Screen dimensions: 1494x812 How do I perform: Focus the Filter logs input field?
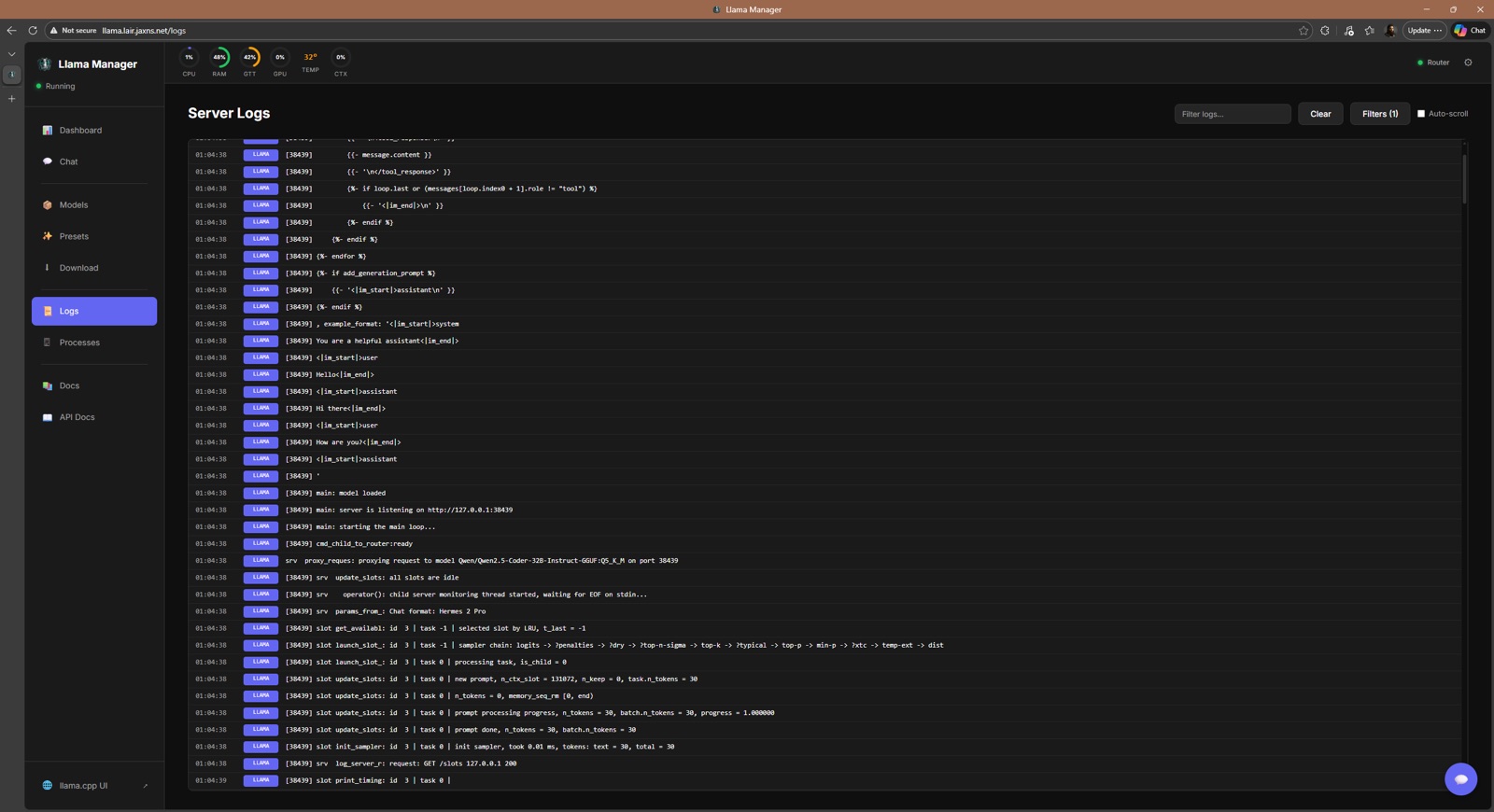click(x=1233, y=114)
